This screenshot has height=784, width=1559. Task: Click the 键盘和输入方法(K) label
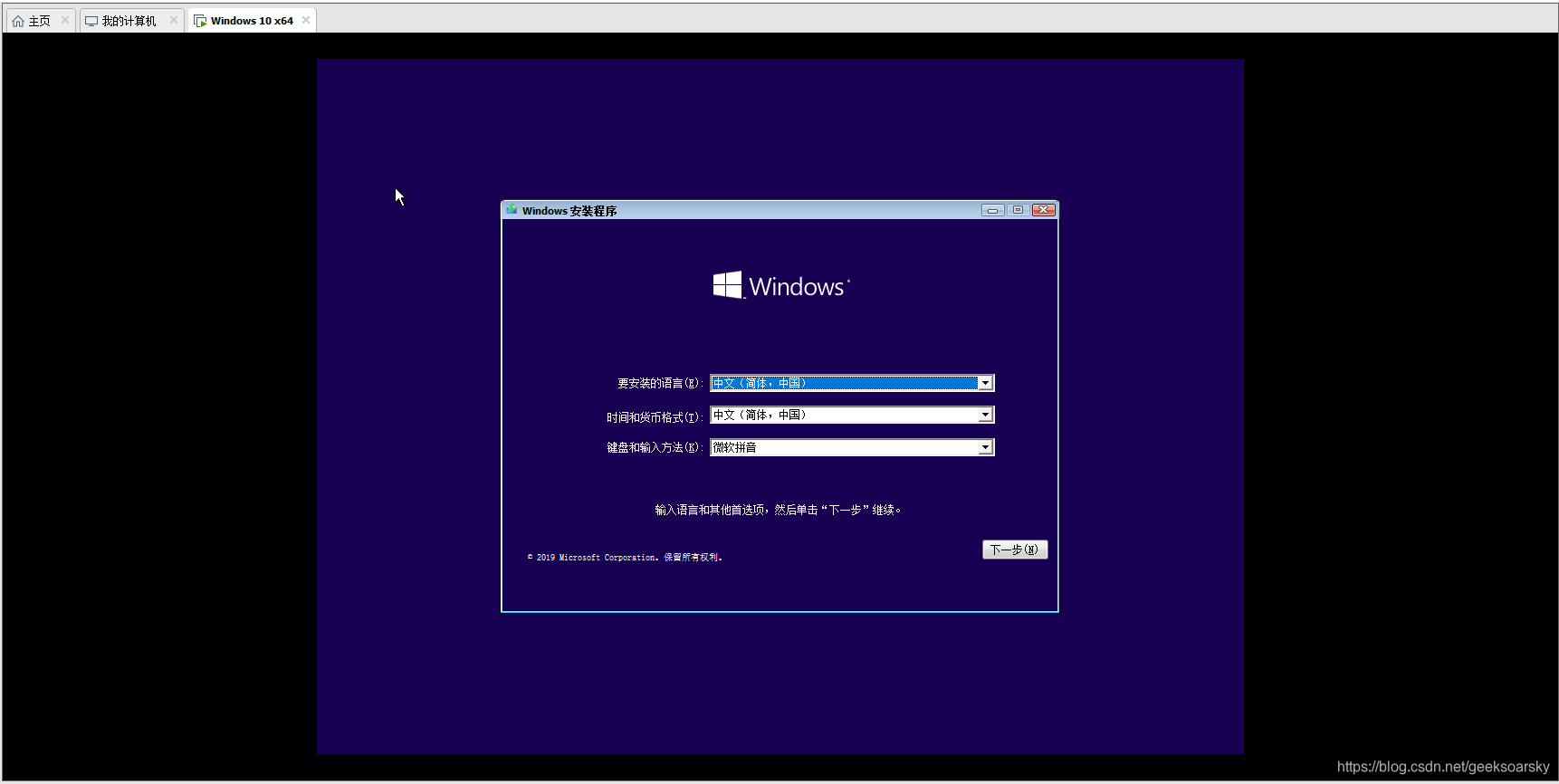click(x=655, y=447)
